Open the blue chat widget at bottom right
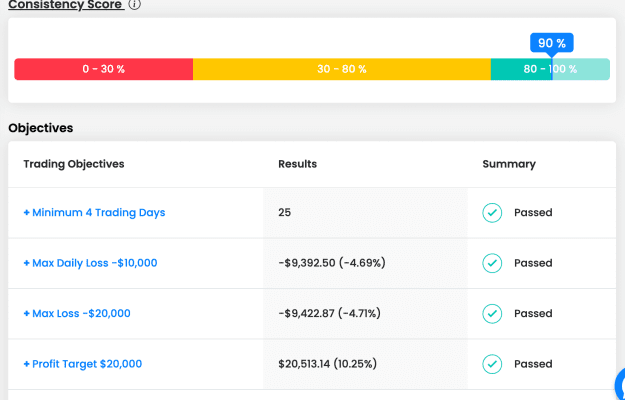Image resolution: width=625 pixels, height=400 pixels. pyautogui.click(x=620, y=385)
